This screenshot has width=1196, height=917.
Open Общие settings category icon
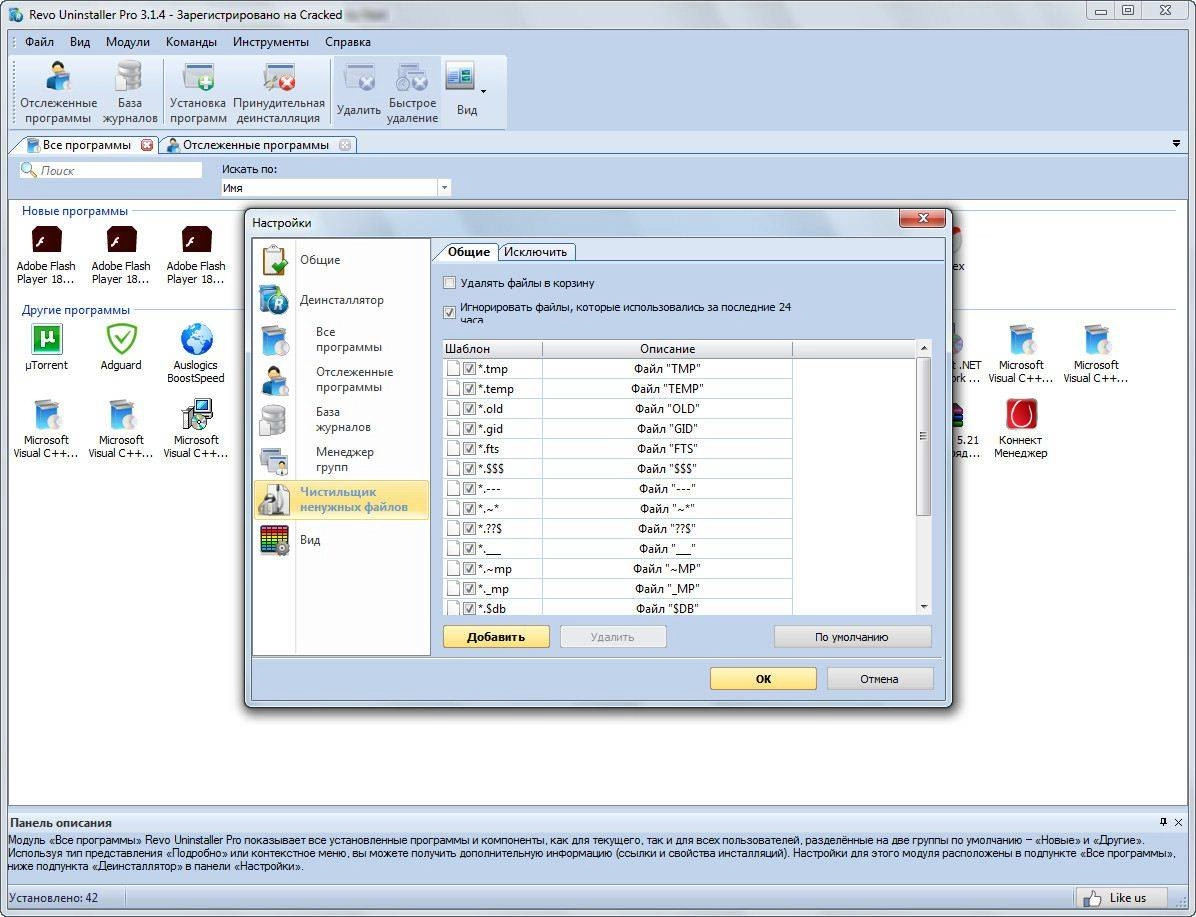(x=274, y=260)
